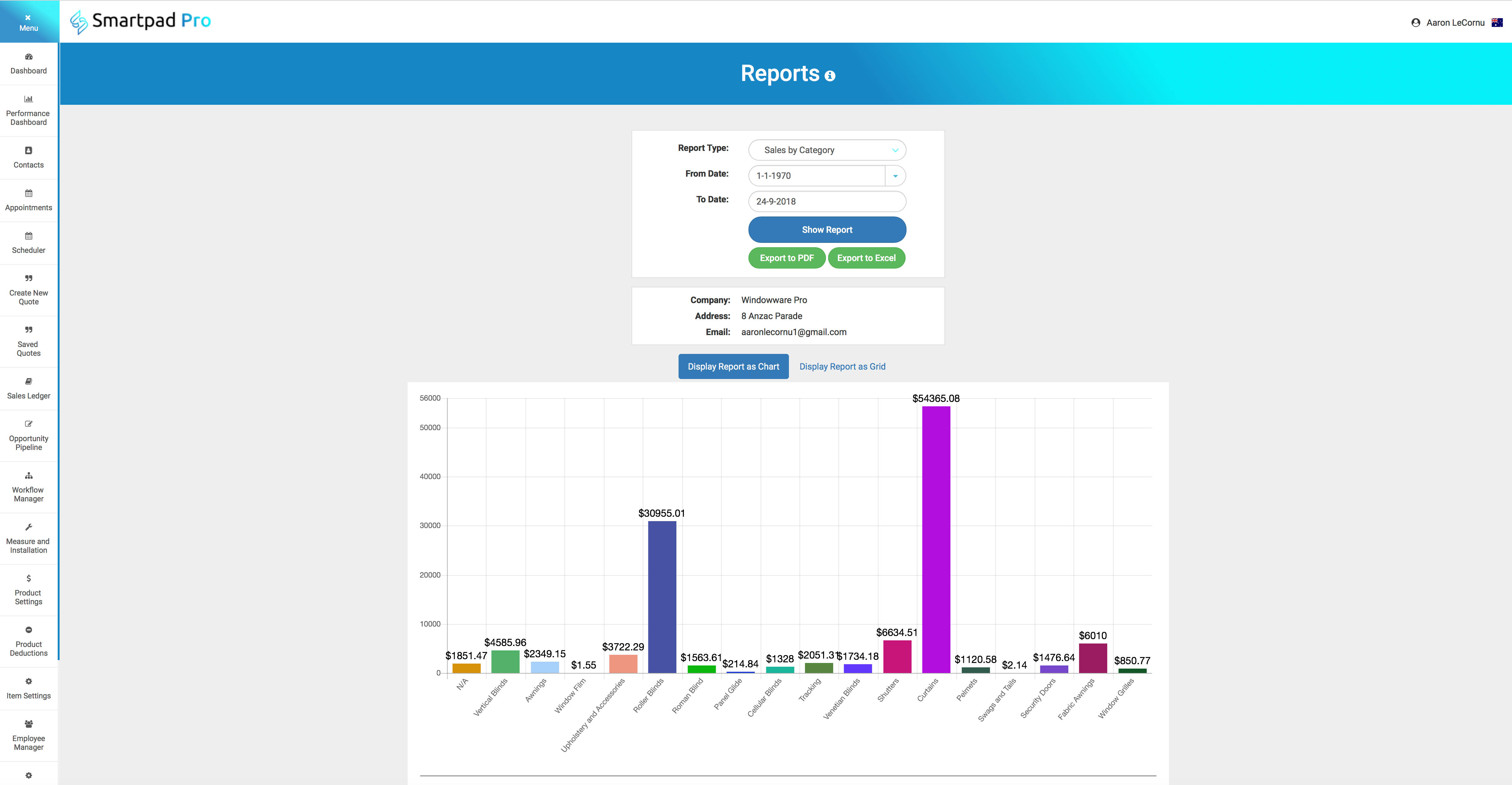Viewport: 1512px width, 785px height.
Task: Open the Dashboard sidebar icon
Action: (x=28, y=57)
